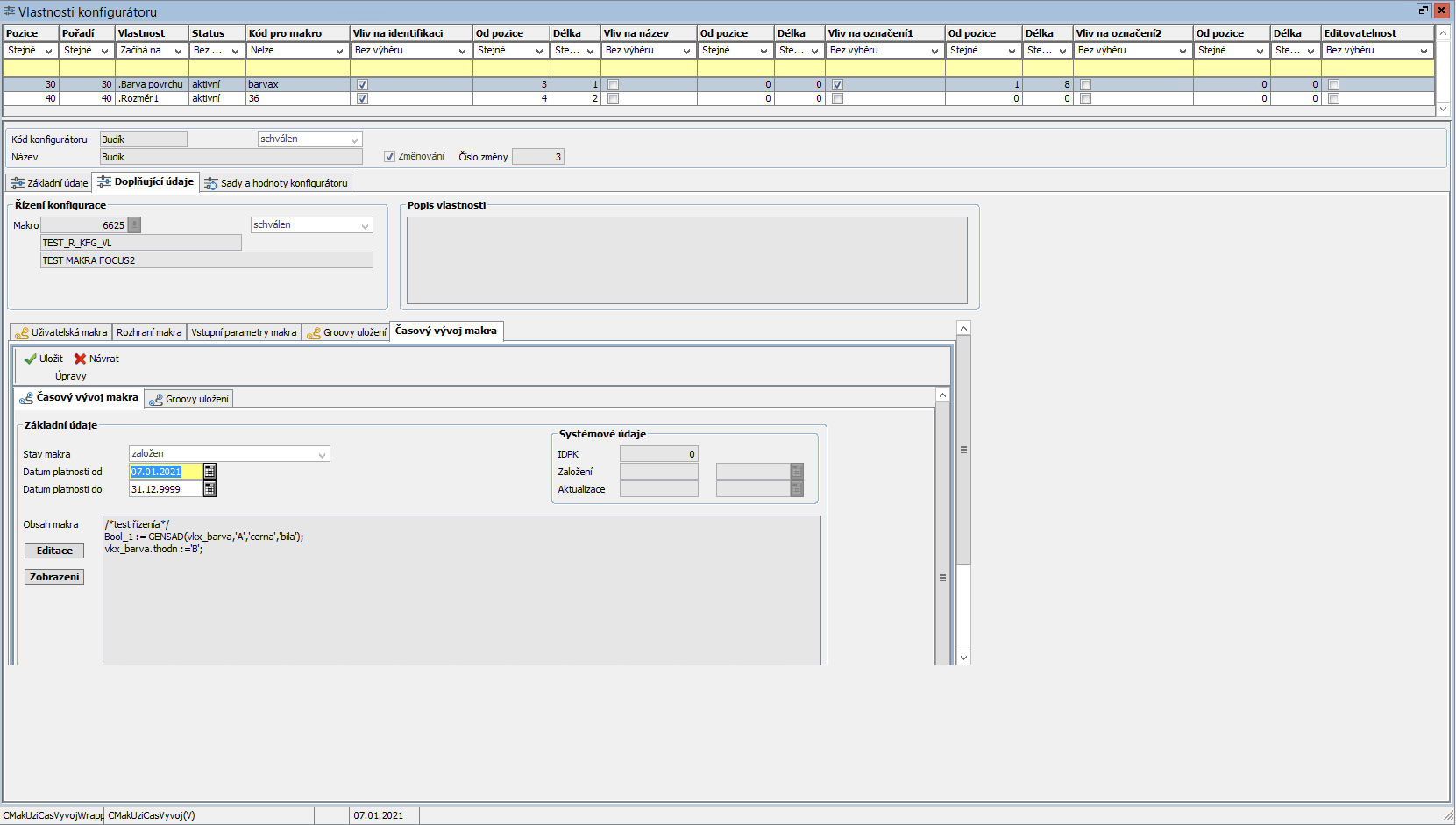Click the lookup arrow beside Makro 6625
This screenshot has width=1456, height=825.
(134, 225)
